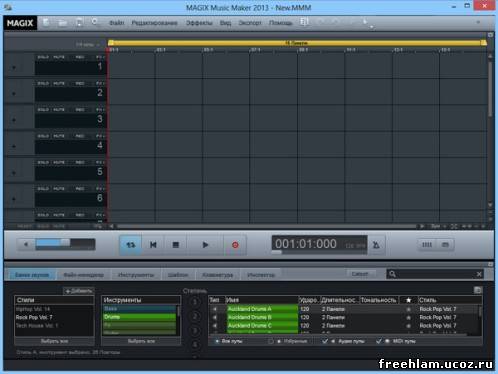Click the Catooh button

(360, 274)
